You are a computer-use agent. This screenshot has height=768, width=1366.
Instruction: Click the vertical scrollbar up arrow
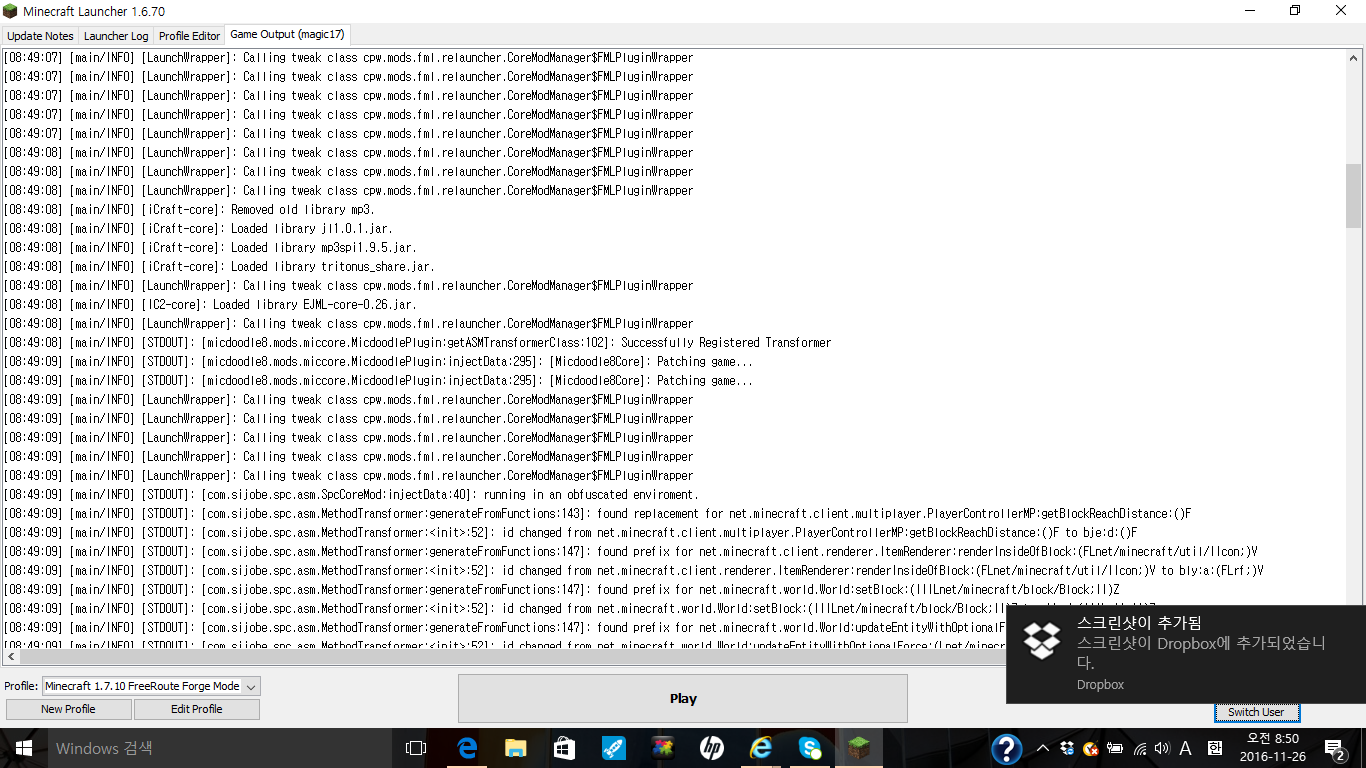pyautogui.click(x=1354, y=57)
